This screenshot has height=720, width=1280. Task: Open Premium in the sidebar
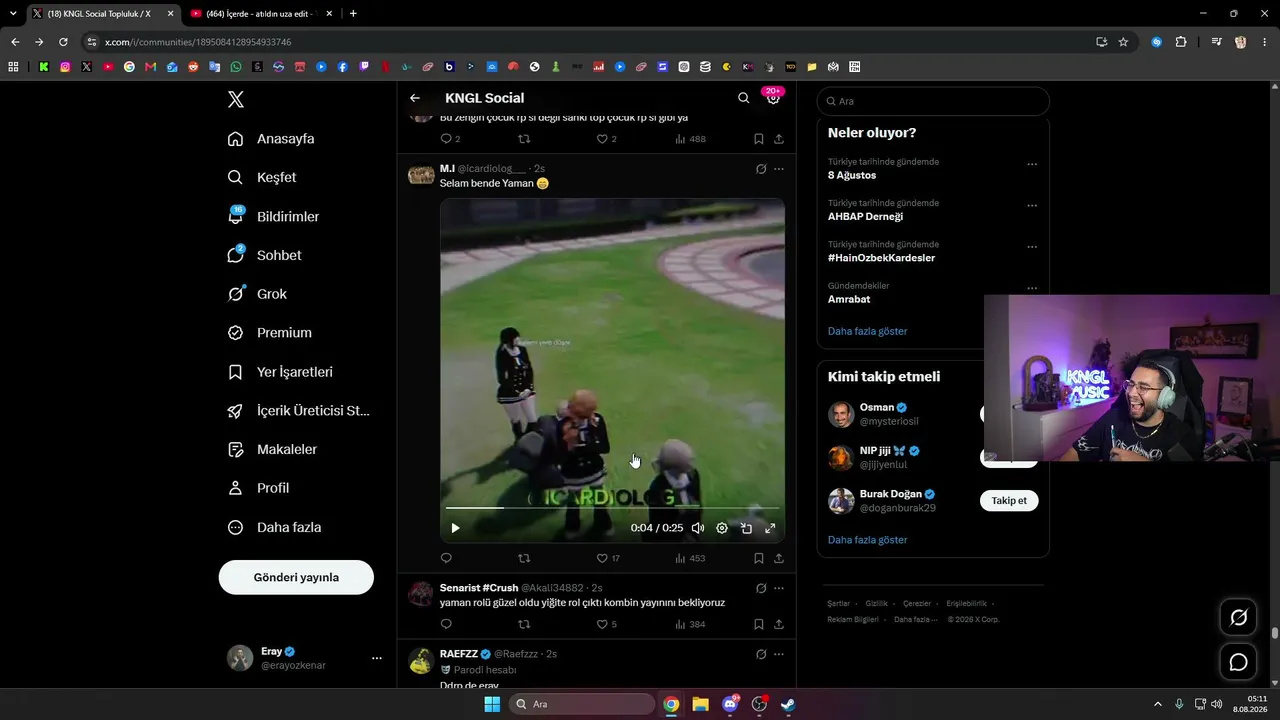pyautogui.click(x=269, y=333)
